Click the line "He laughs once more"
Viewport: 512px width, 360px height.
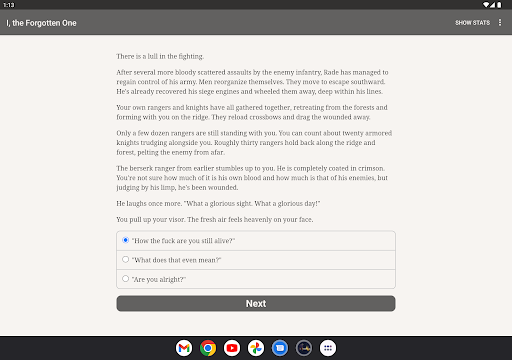218,203
